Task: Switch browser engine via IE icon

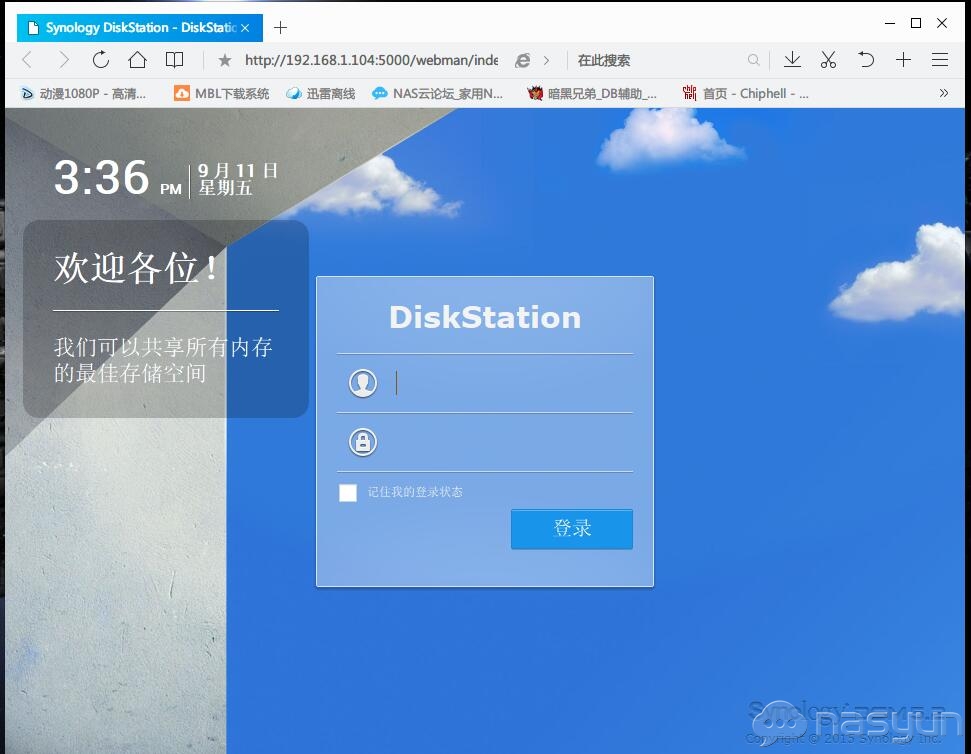Action: (522, 60)
